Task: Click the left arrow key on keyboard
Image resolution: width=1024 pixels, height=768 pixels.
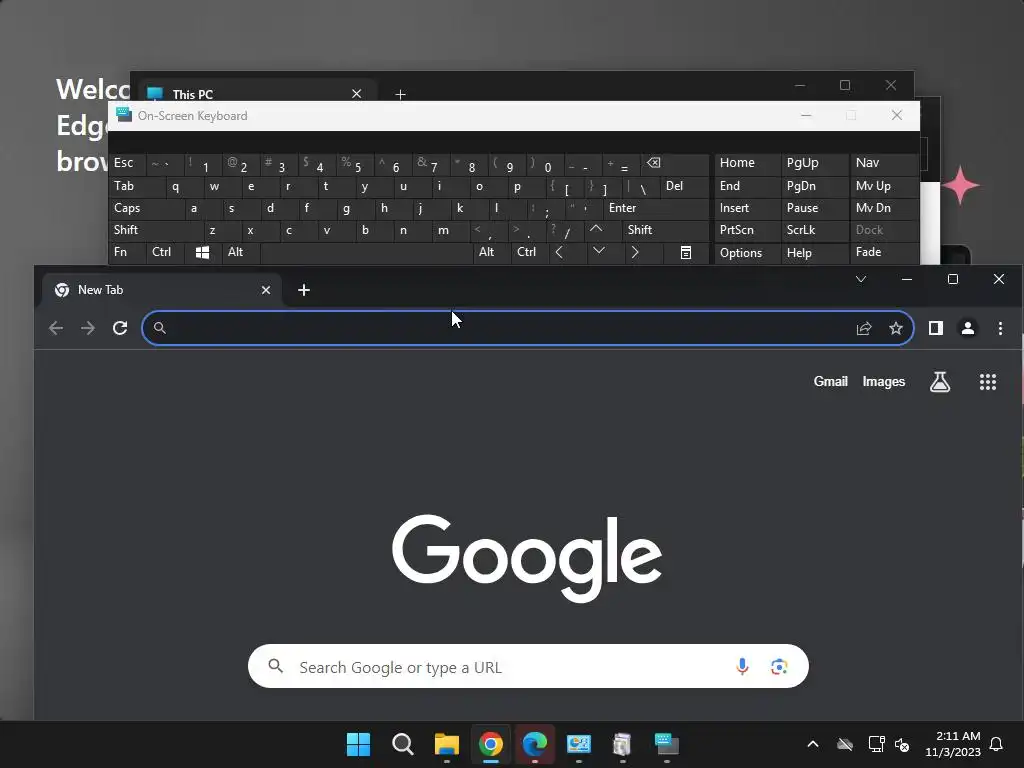Action: pos(559,252)
